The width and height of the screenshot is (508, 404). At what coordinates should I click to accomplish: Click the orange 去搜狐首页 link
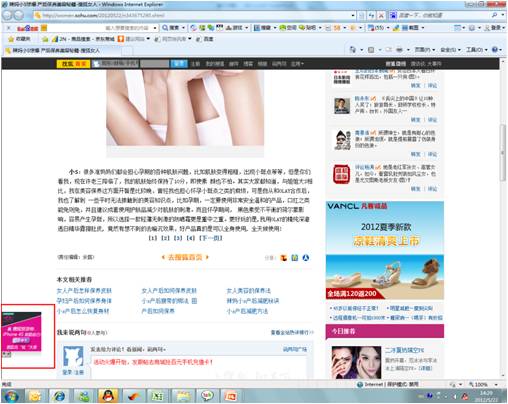185,257
